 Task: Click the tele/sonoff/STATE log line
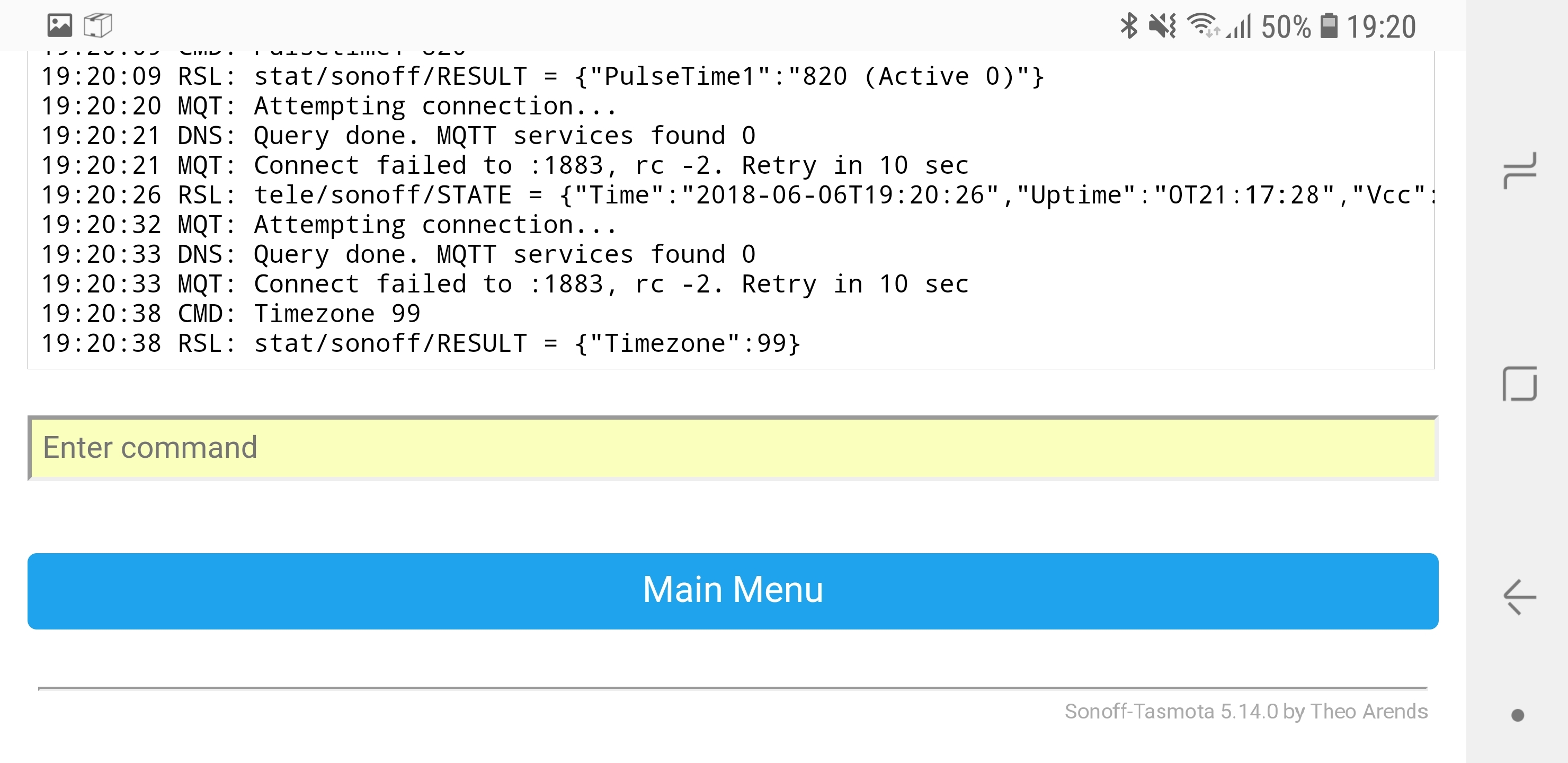(737, 196)
